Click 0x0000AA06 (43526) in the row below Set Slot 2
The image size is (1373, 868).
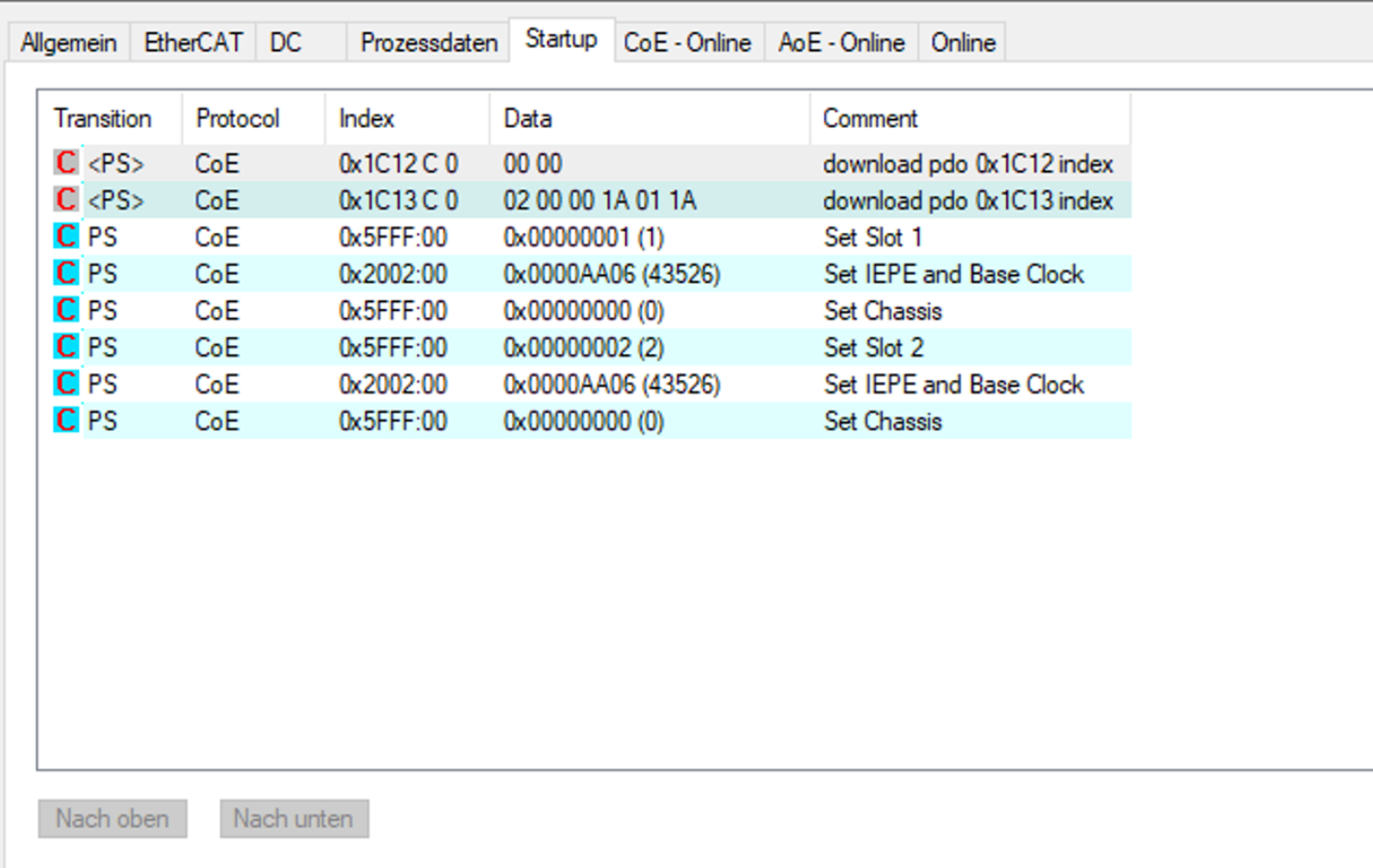pyautogui.click(x=611, y=384)
